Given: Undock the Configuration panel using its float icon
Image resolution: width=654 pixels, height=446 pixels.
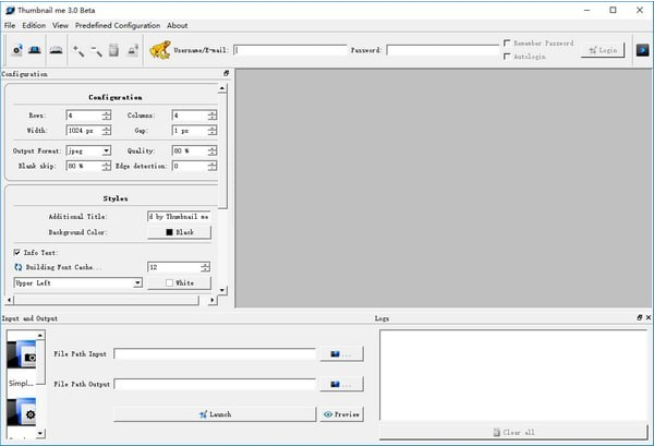Looking at the screenshot, I should [226, 74].
